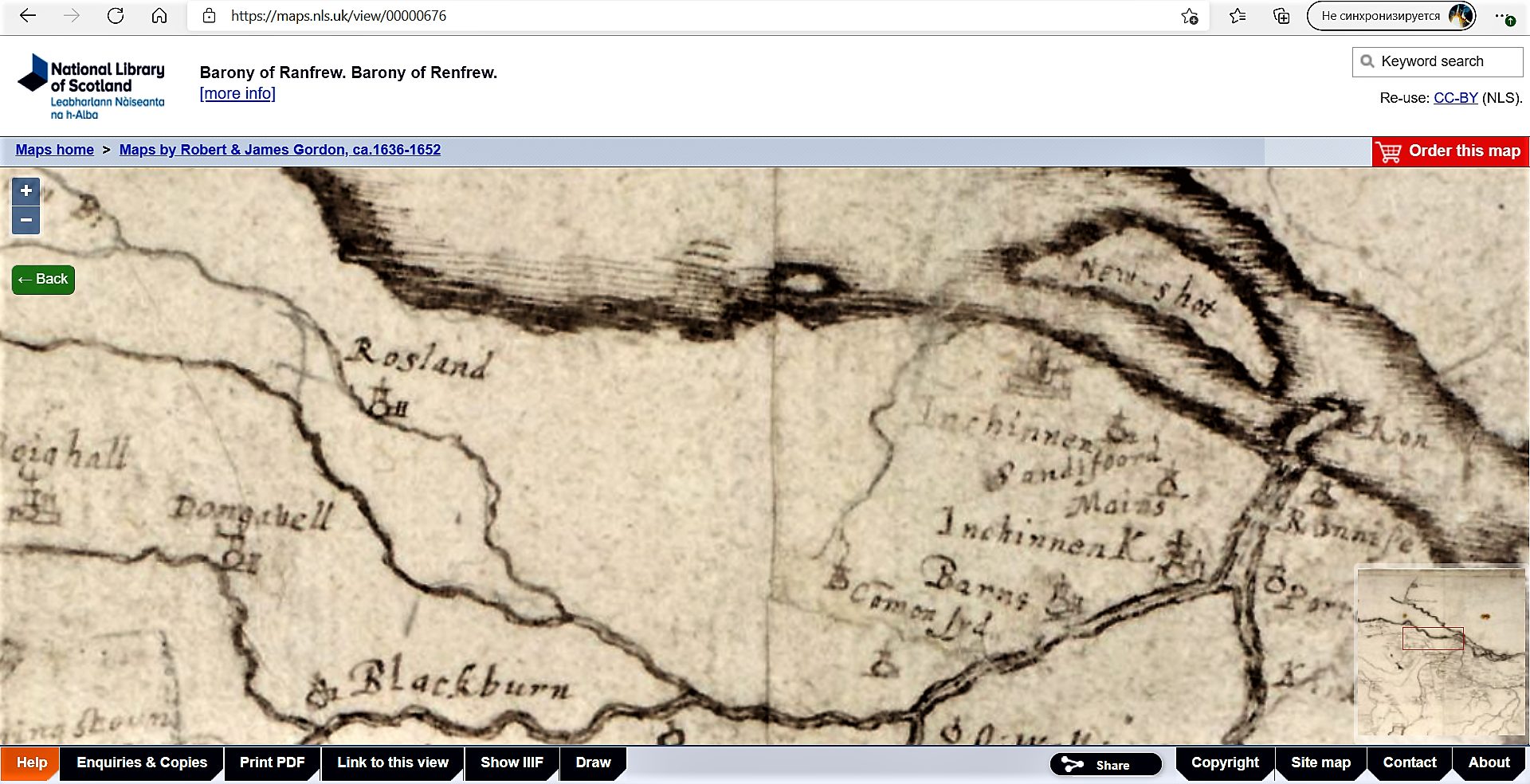Click the overview map thumbnail
1530x784 pixels.
pos(1441,652)
